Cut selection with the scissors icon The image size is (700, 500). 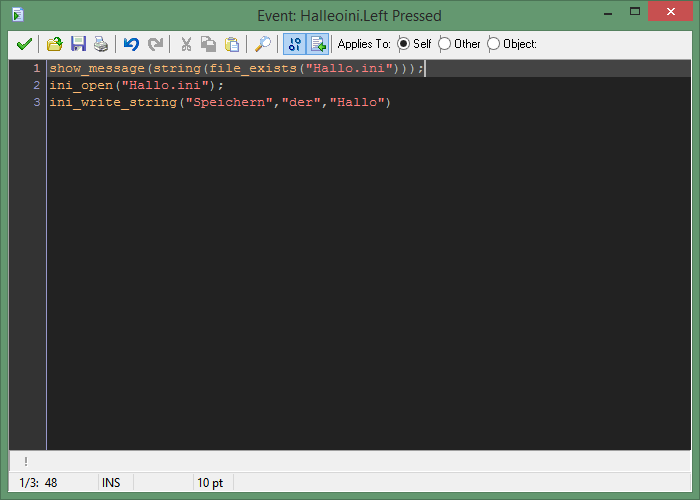(x=186, y=44)
